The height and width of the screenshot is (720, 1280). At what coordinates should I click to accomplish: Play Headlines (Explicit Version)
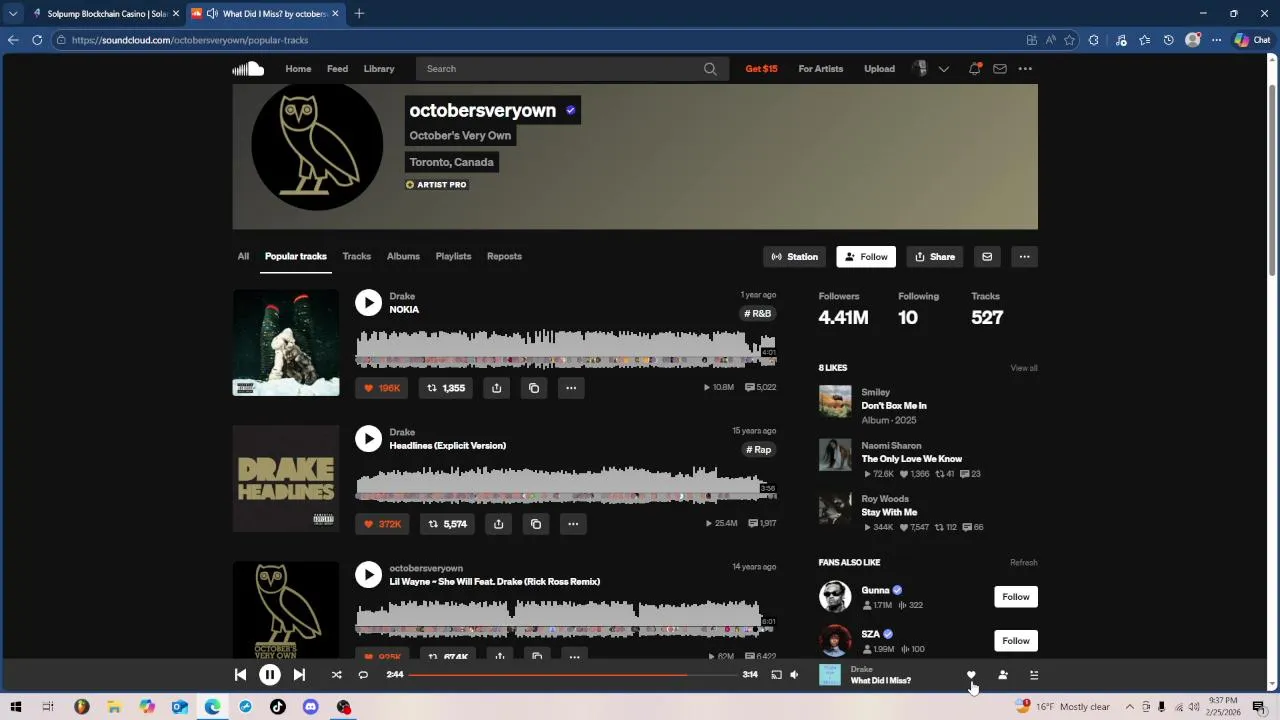(369, 439)
